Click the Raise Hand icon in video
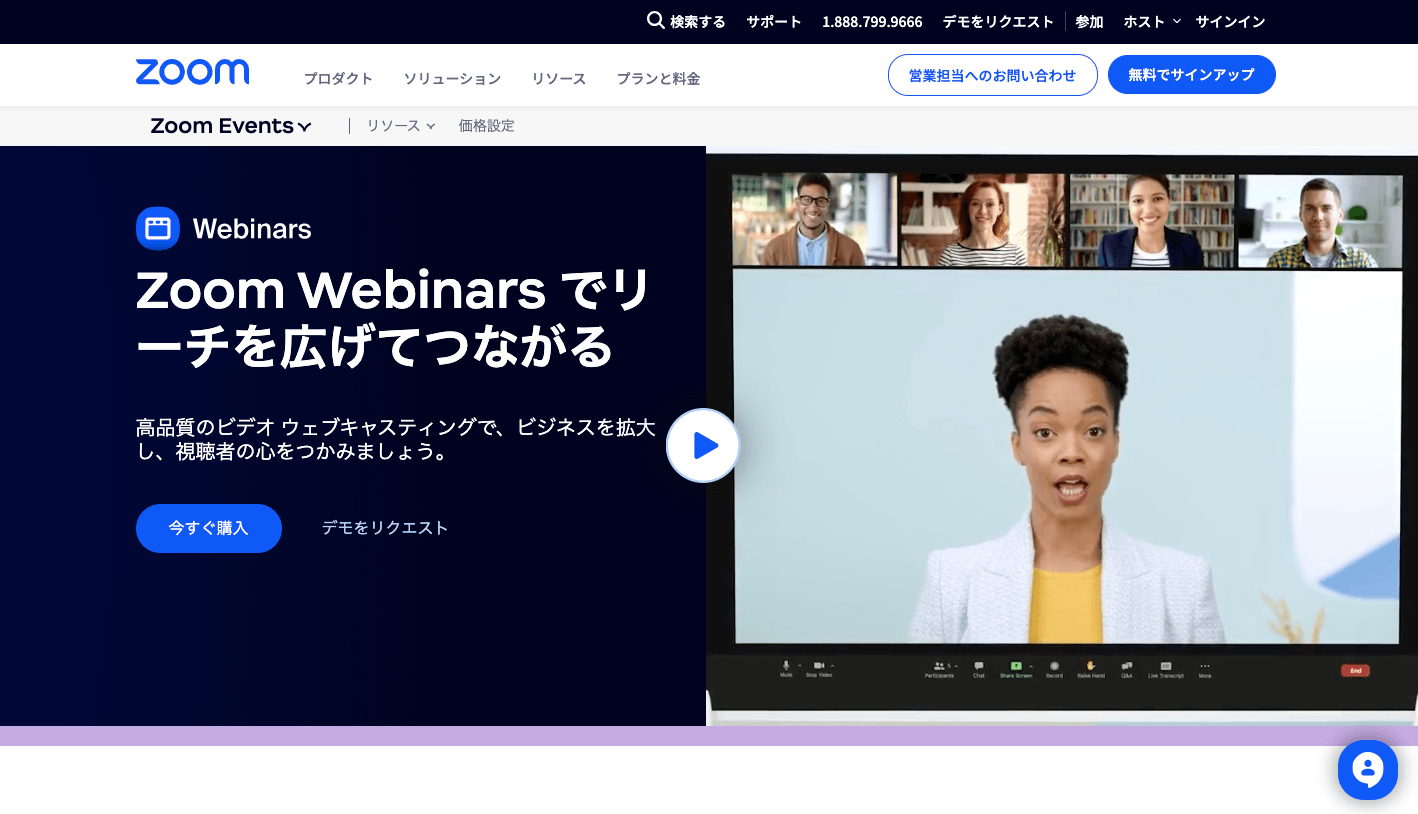 (x=1091, y=665)
